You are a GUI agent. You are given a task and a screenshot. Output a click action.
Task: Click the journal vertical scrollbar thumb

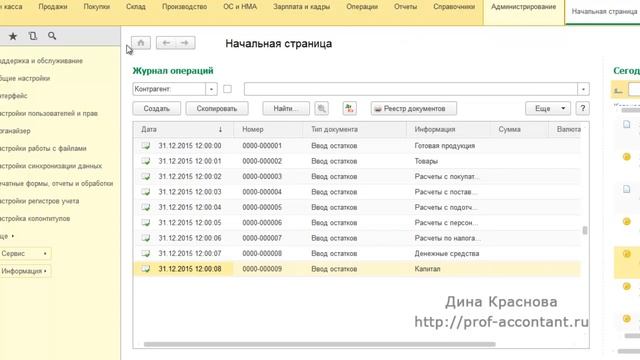coord(585,231)
